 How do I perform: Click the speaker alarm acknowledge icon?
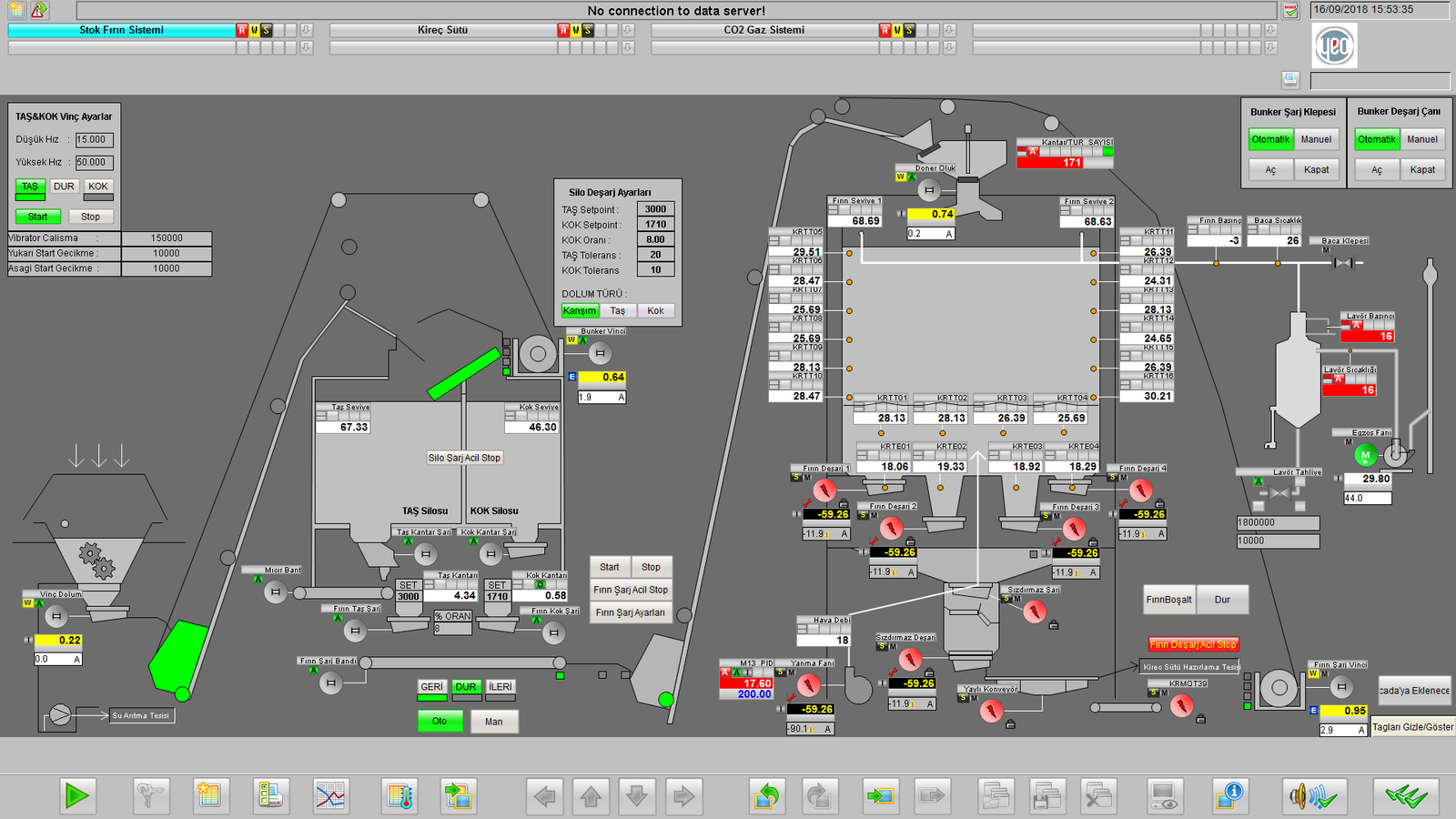[x=1311, y=796]
